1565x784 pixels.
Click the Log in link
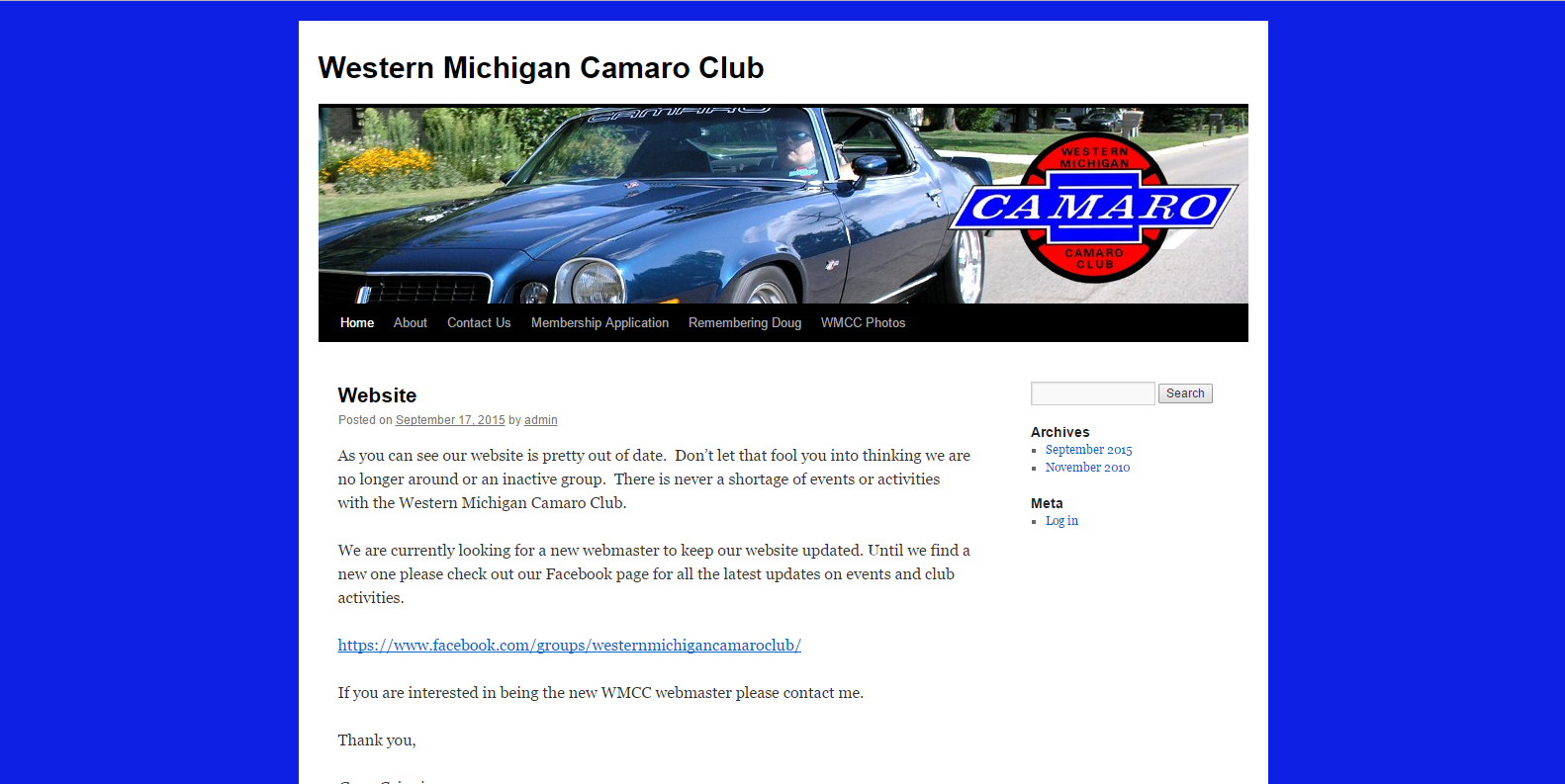(1061, 521)
